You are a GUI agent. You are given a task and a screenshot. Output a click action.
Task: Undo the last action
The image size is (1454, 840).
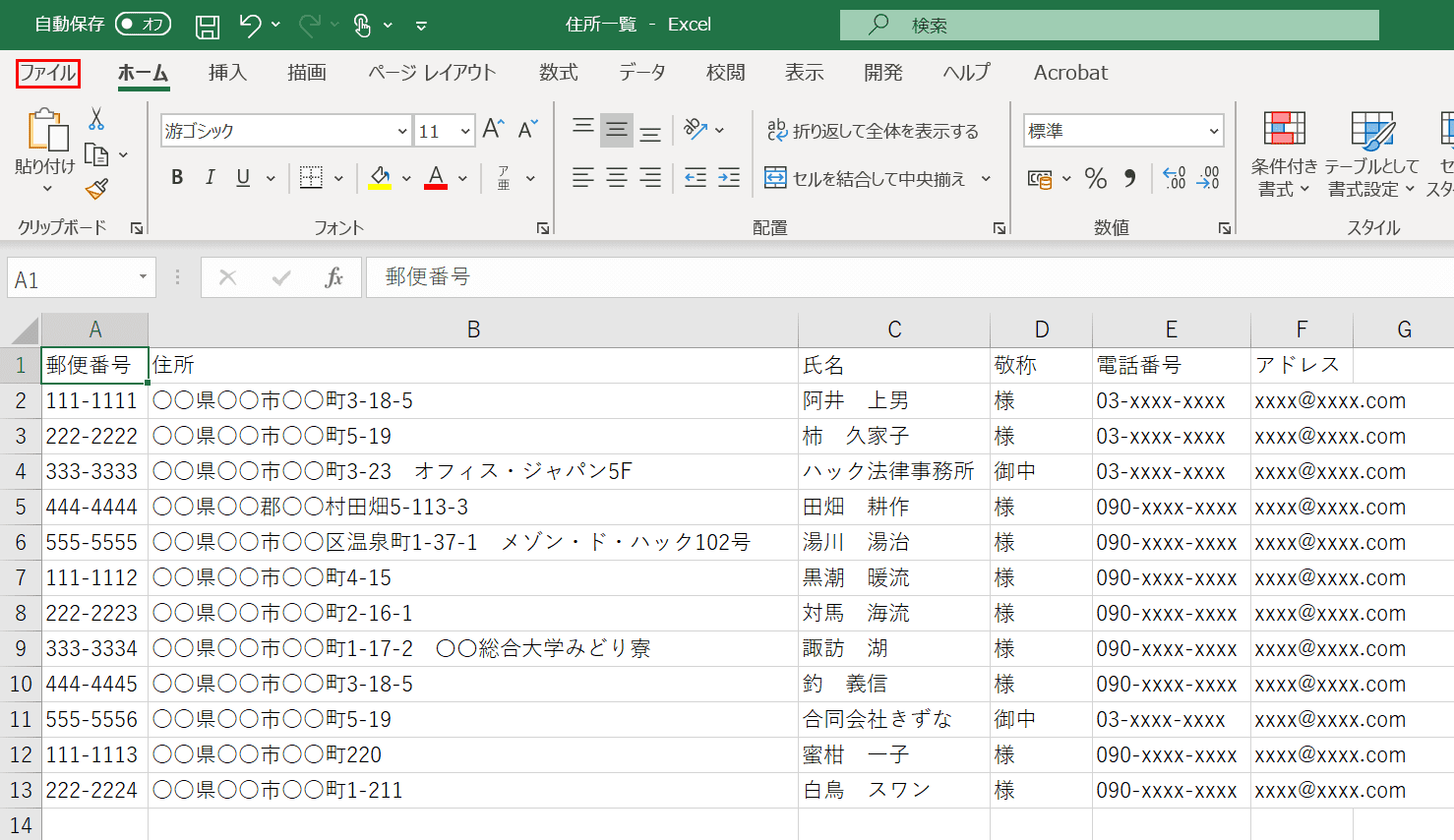(x=250, y=26)
